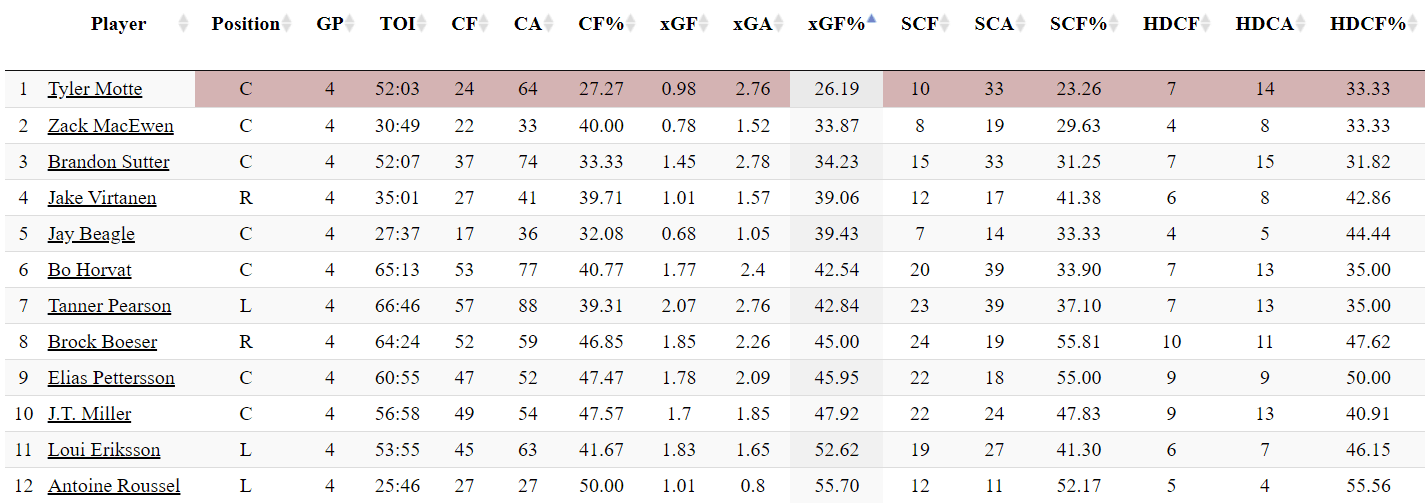This screenshot has width=1425, height=503.
Task: Click the Position column sort arrows
Action: 287,24
